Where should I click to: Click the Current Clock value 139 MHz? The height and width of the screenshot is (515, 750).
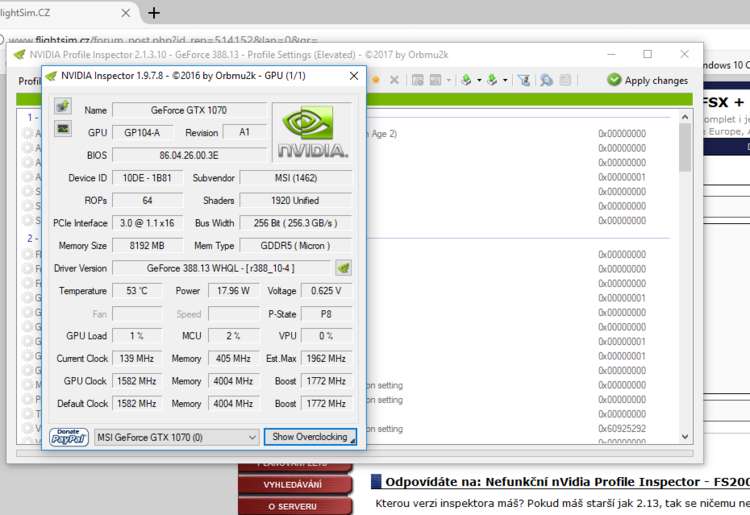point(137,358)
